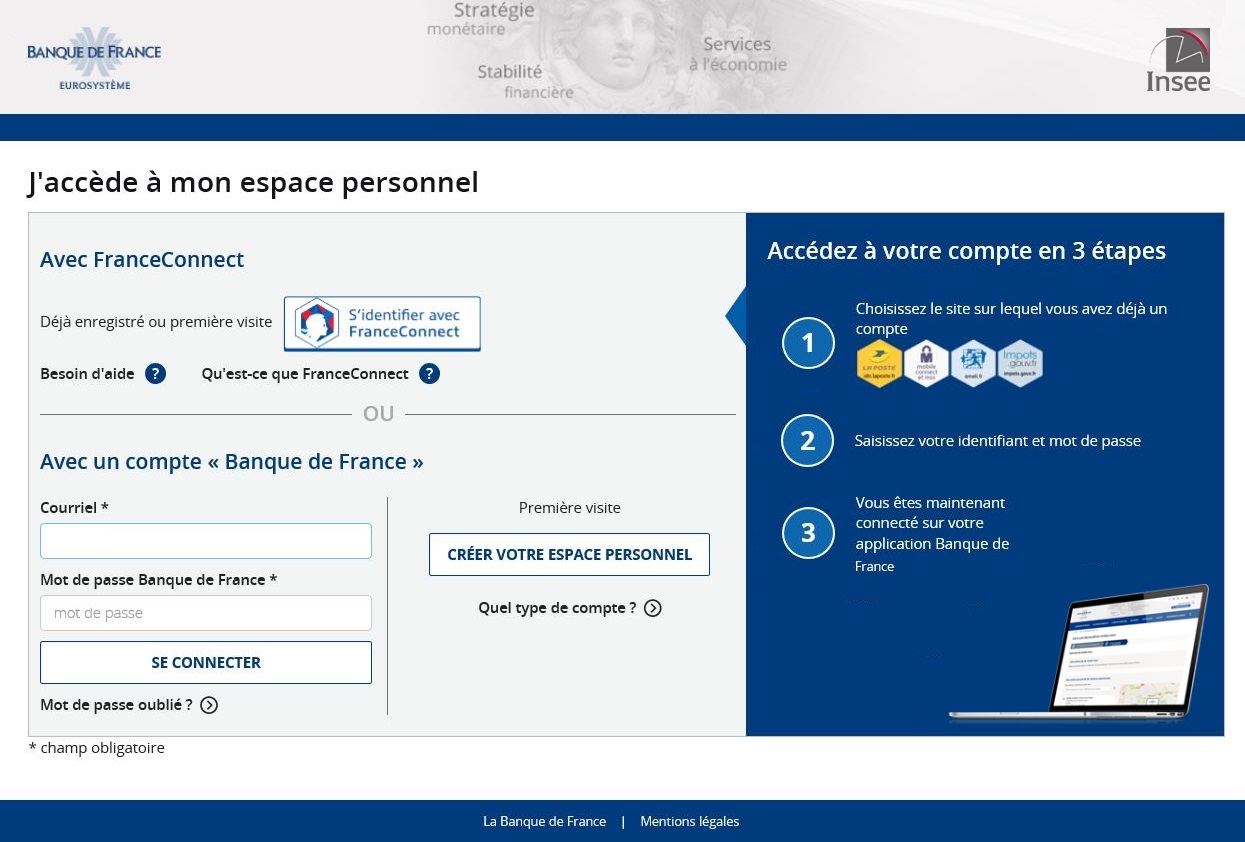Pick the Impots.gouv.fr provider icon
Screen dimensions: 1245x842
tap(1018, 363)
